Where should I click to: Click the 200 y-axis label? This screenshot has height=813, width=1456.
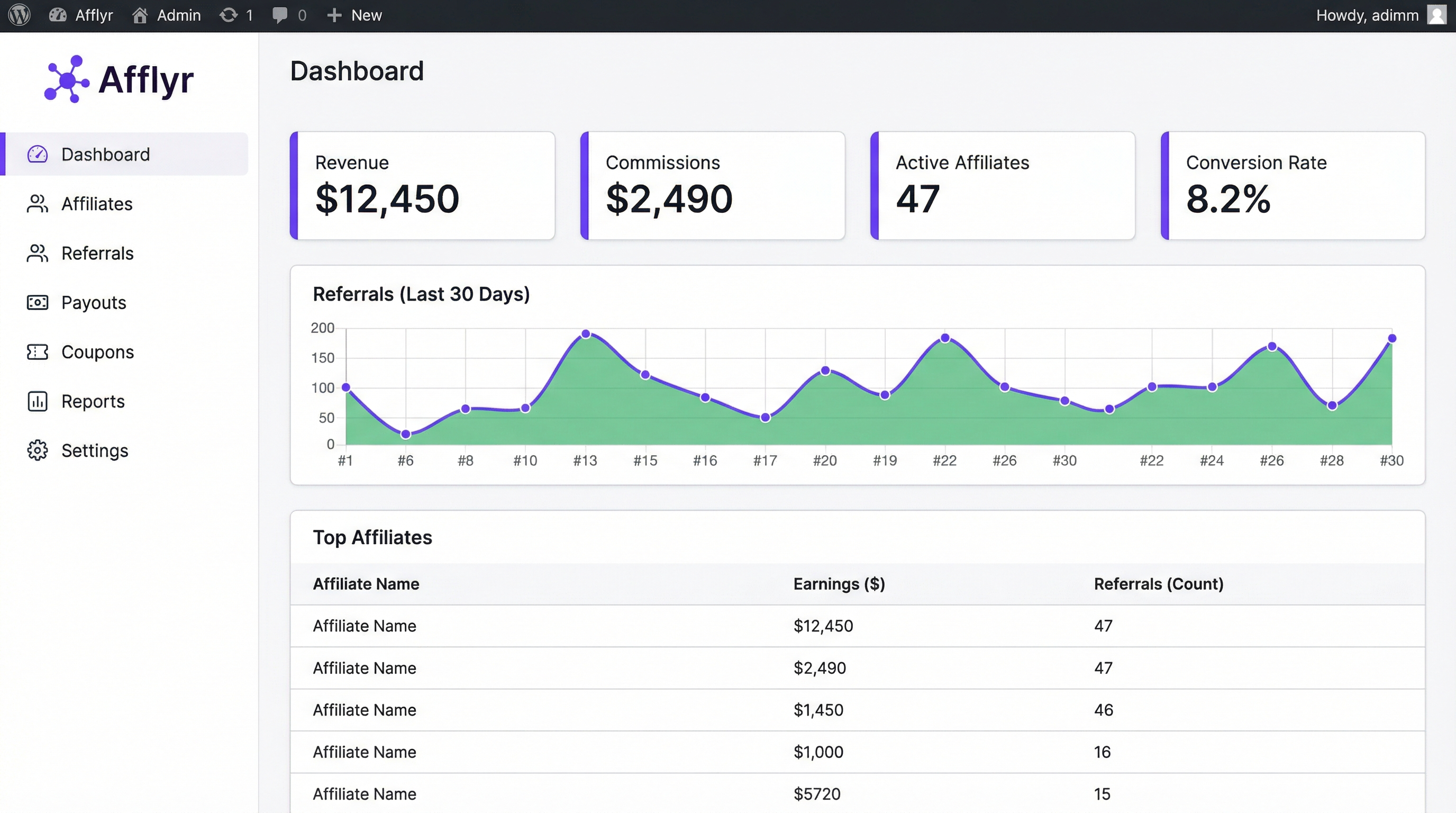pyautogui.click(x=323, y=328)
